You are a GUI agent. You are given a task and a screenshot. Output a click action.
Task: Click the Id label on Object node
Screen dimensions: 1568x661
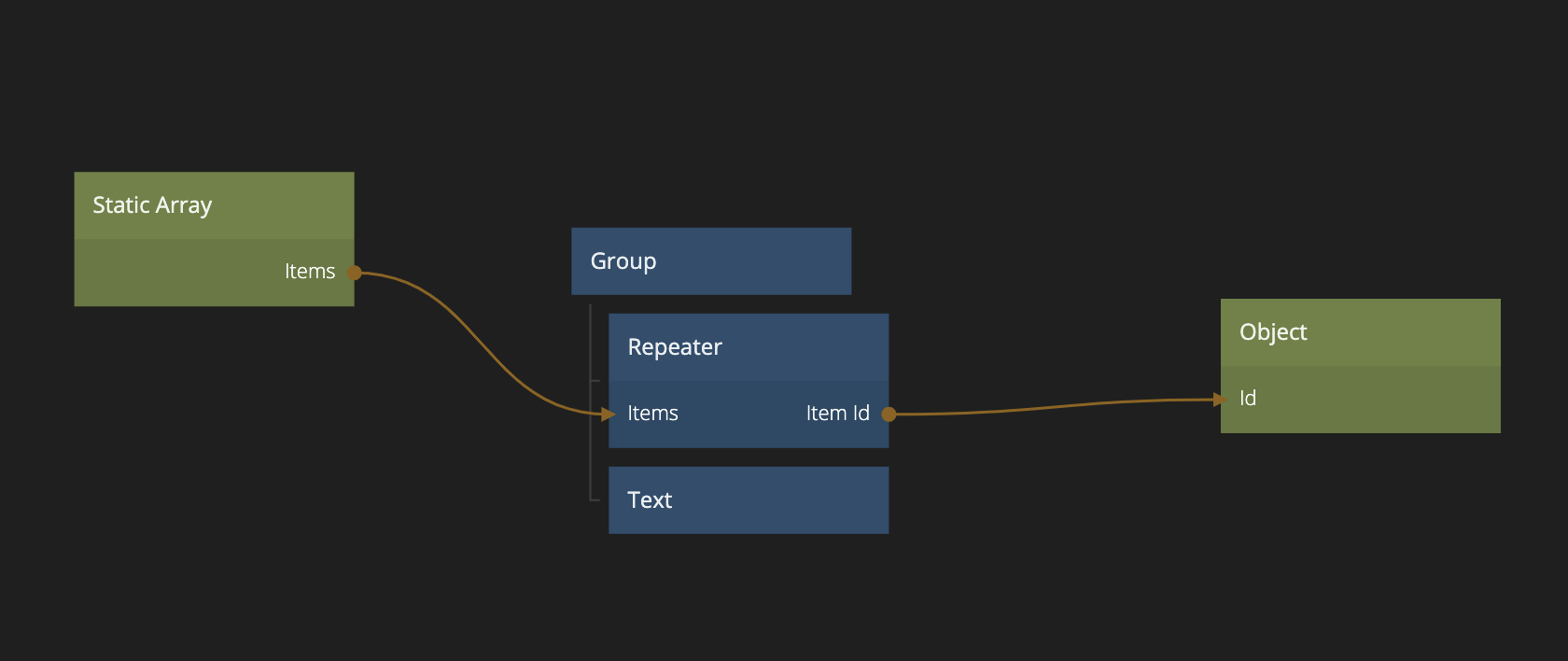pos(1248,399)
